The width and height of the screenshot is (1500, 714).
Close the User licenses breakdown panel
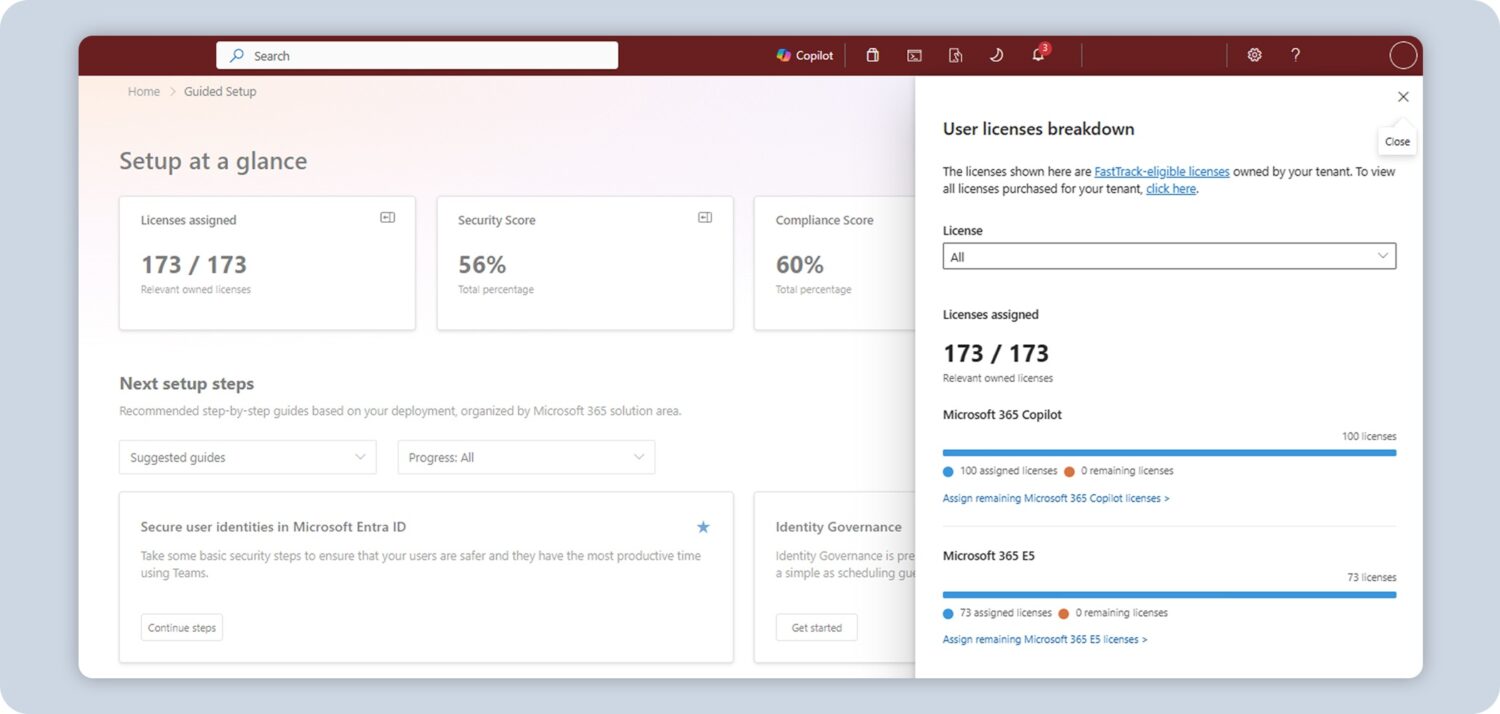pos(1403,97)
